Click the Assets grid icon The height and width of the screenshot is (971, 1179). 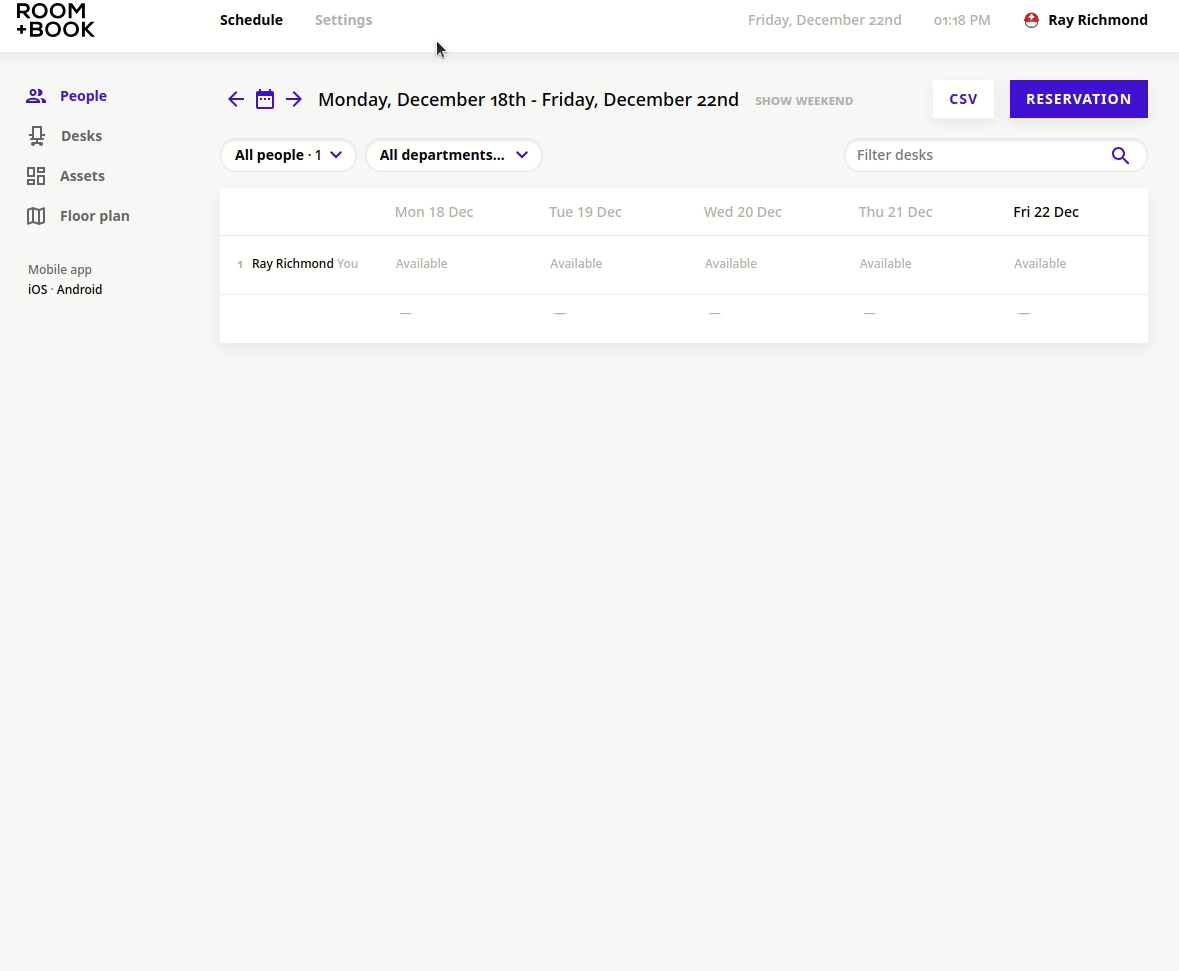(x=36, y=176)
